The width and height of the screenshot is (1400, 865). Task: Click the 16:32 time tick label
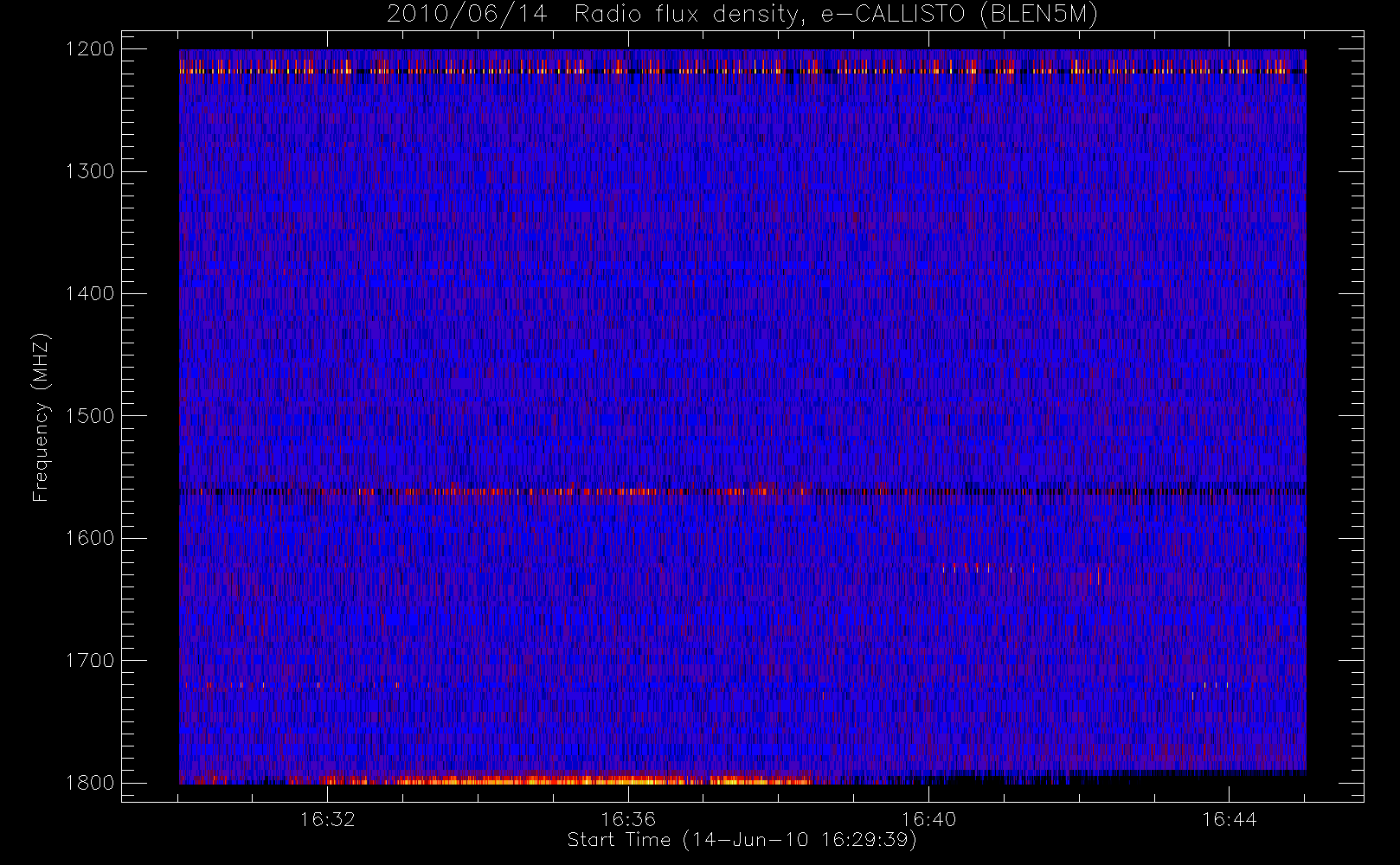pos(328,818)
